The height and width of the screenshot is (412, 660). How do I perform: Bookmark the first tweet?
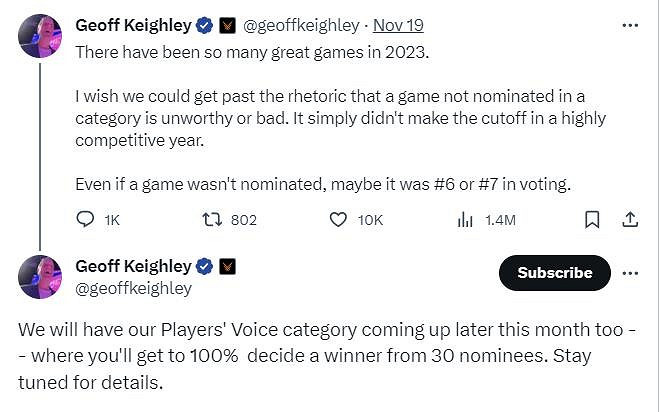(591, 219)
